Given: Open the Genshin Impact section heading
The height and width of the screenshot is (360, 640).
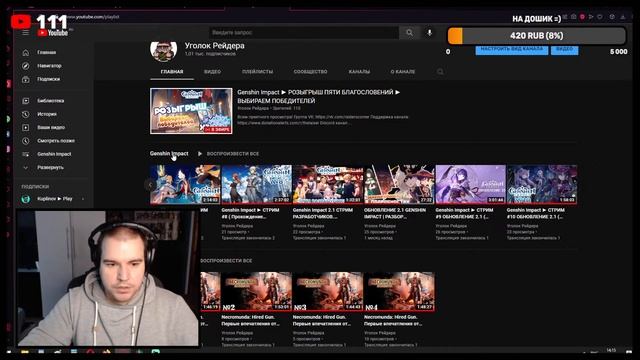Looking at the screenshot, I should tap(169, 153).
